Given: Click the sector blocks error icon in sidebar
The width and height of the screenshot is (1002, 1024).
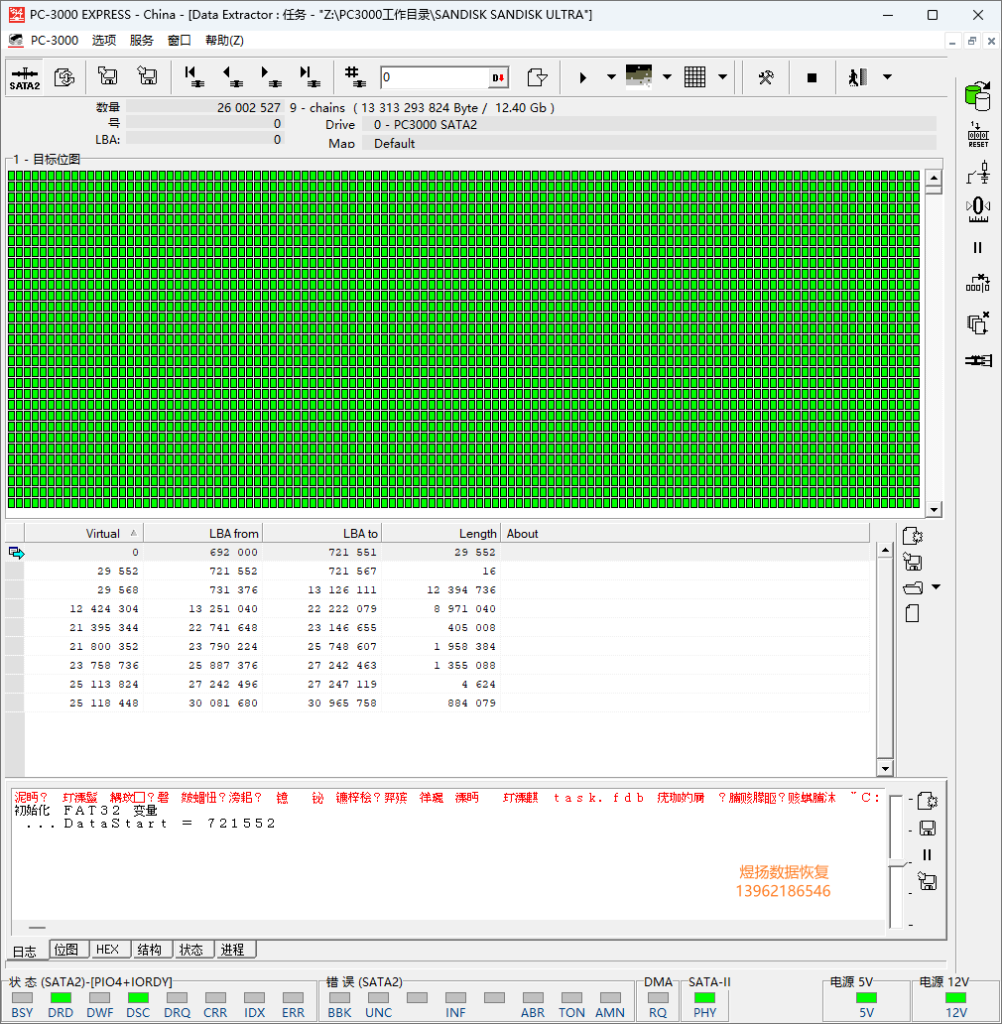Looking at the screenshot, I should tap(978, 283).
